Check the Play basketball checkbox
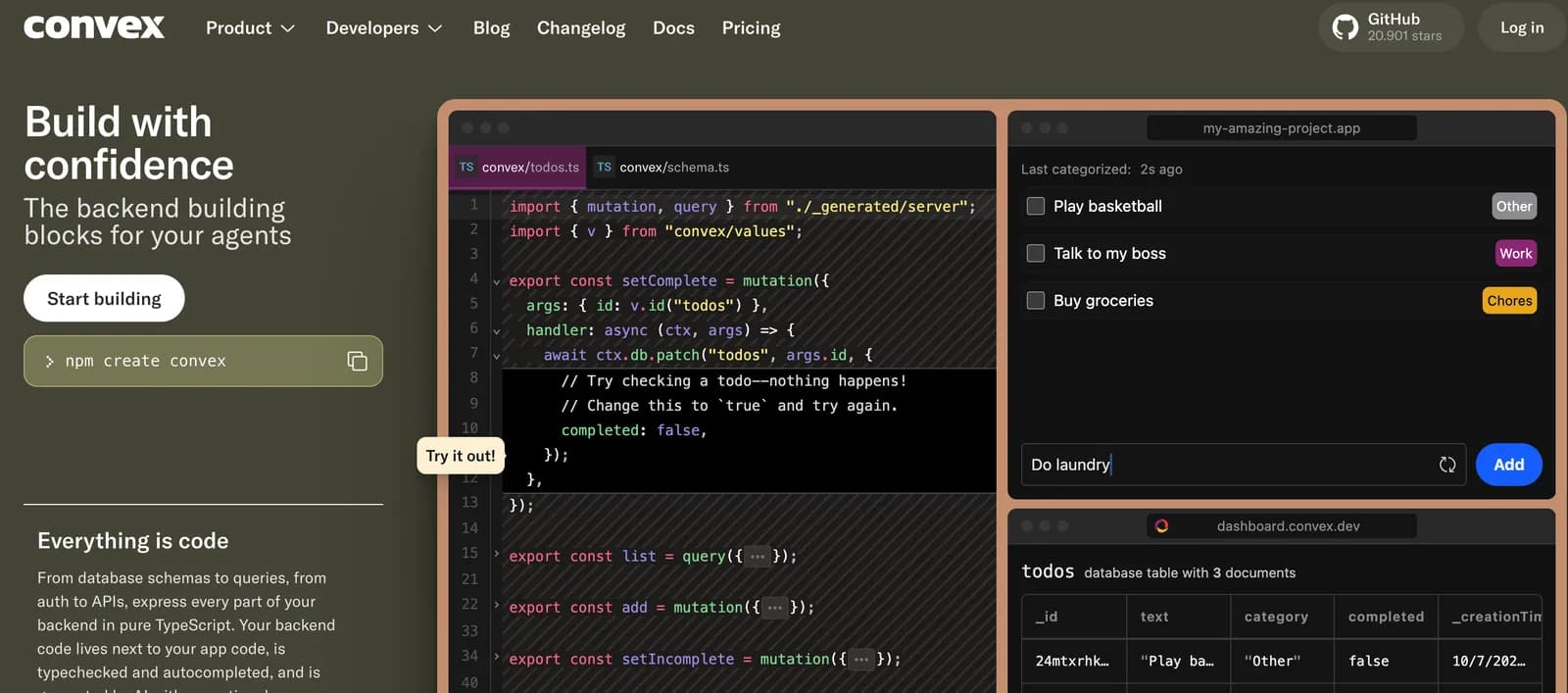 (x=1035, y=206)
